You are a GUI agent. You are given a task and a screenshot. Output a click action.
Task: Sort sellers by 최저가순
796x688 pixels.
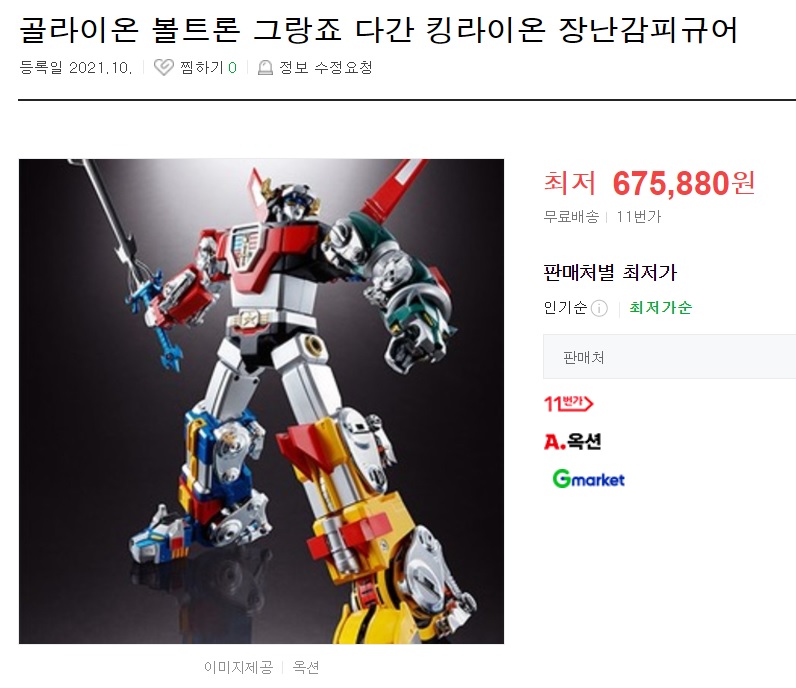pos(660,307)
